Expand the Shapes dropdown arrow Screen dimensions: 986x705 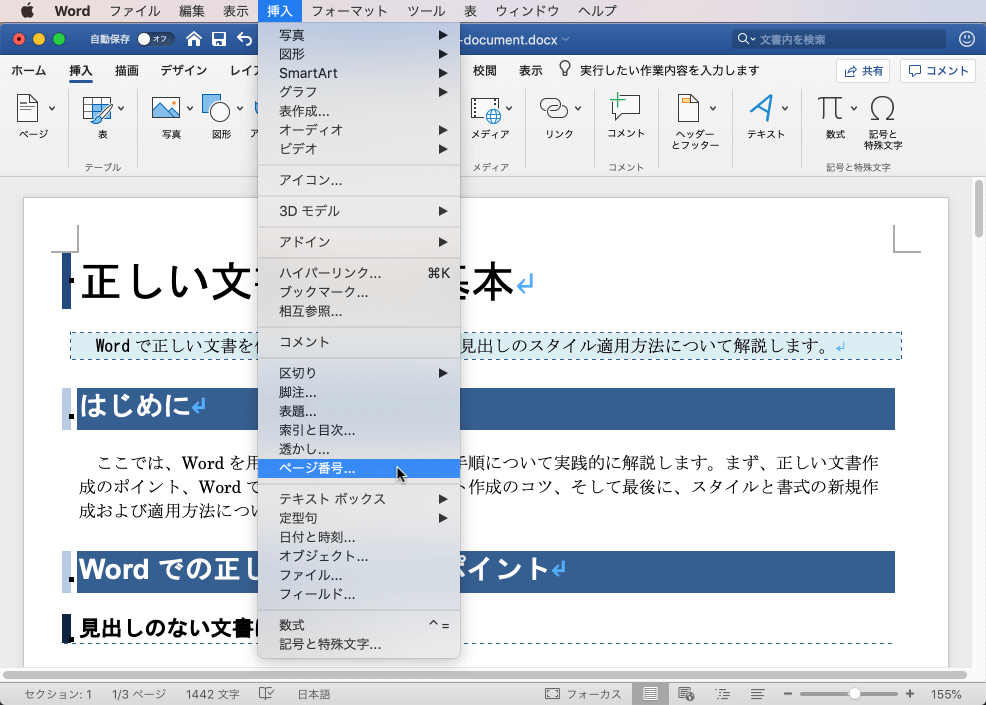[x=240, y=108]
